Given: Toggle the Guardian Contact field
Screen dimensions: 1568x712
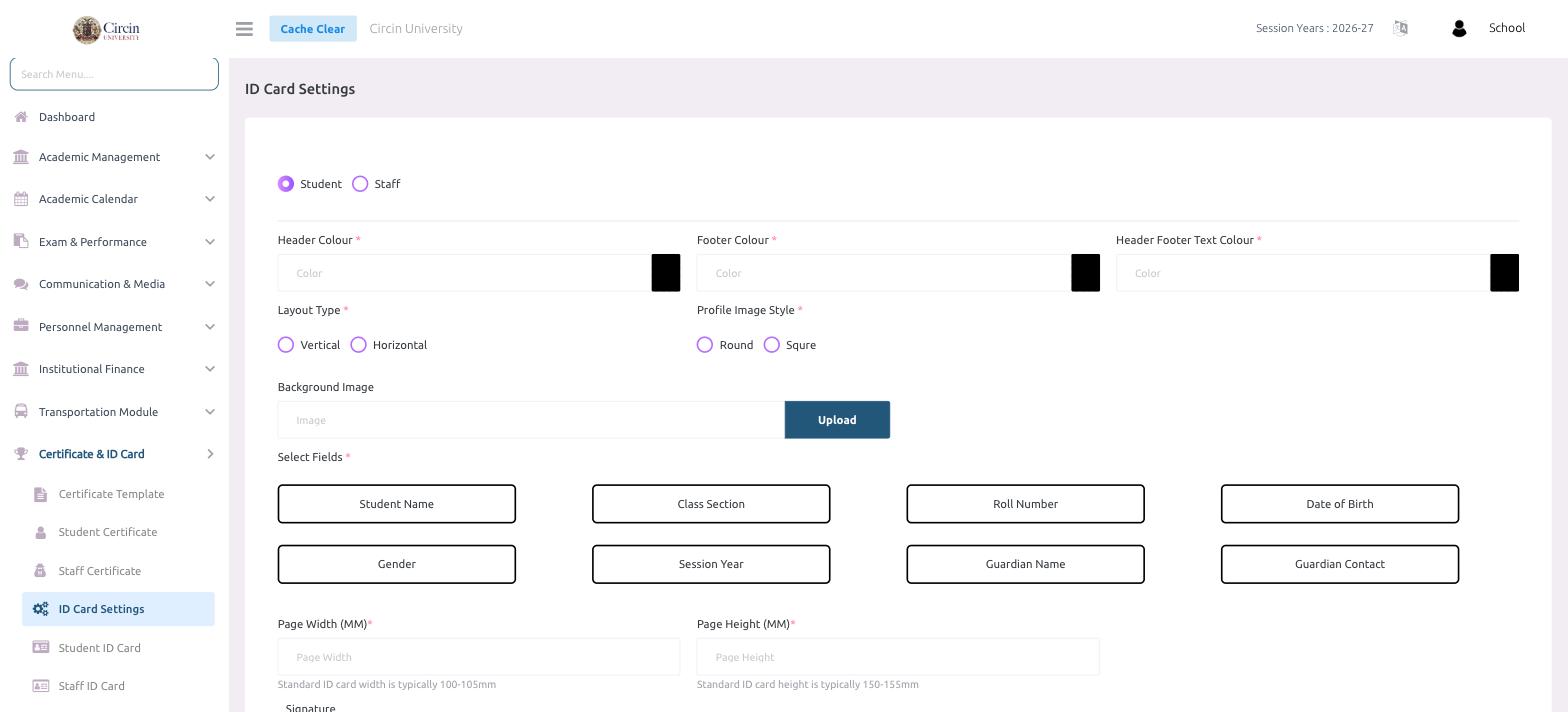Looking at the screenshot, I should point(1340,564).
